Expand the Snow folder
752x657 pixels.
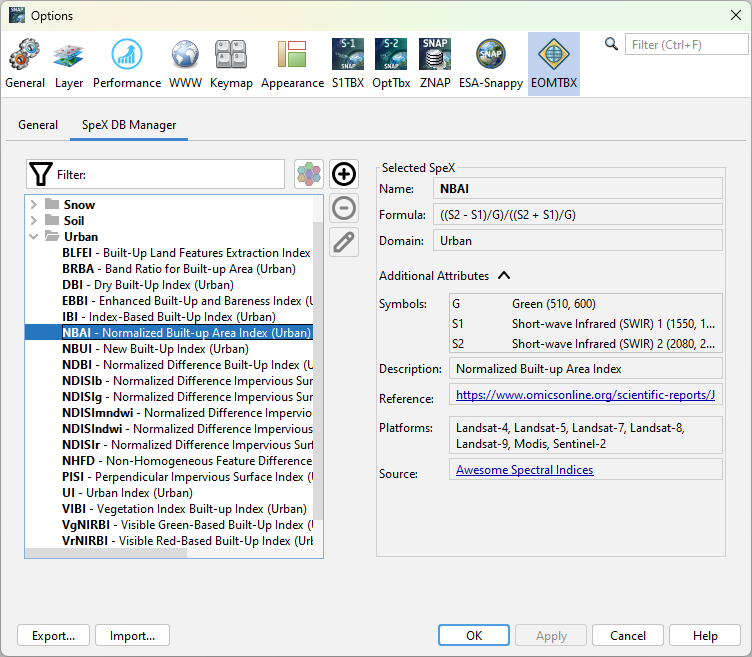(x=33, y=205)
